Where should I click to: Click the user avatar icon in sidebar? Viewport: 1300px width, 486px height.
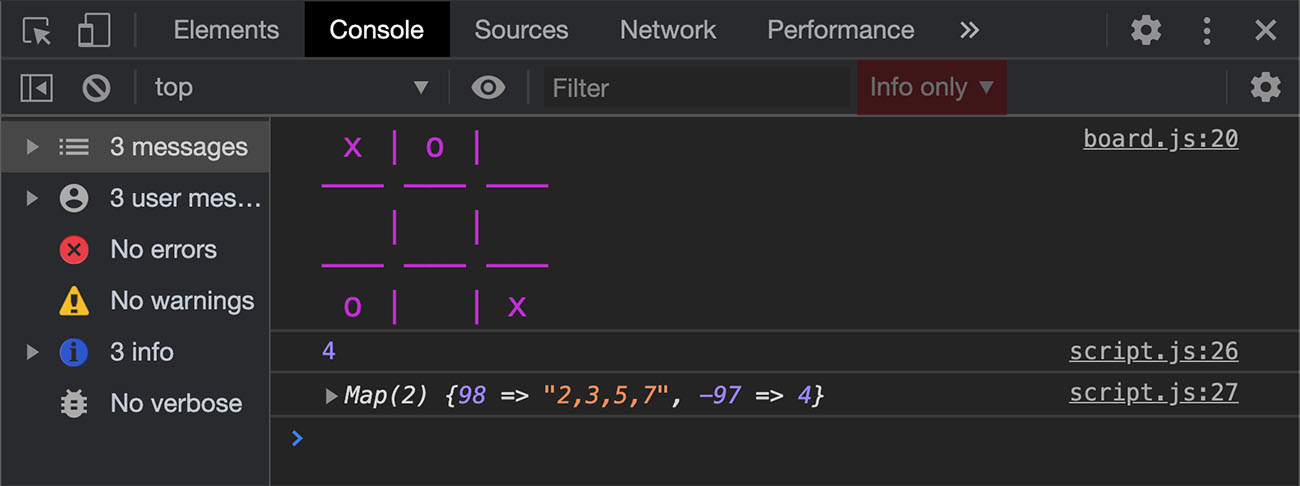pyautogui.click(x=74, y=198)
